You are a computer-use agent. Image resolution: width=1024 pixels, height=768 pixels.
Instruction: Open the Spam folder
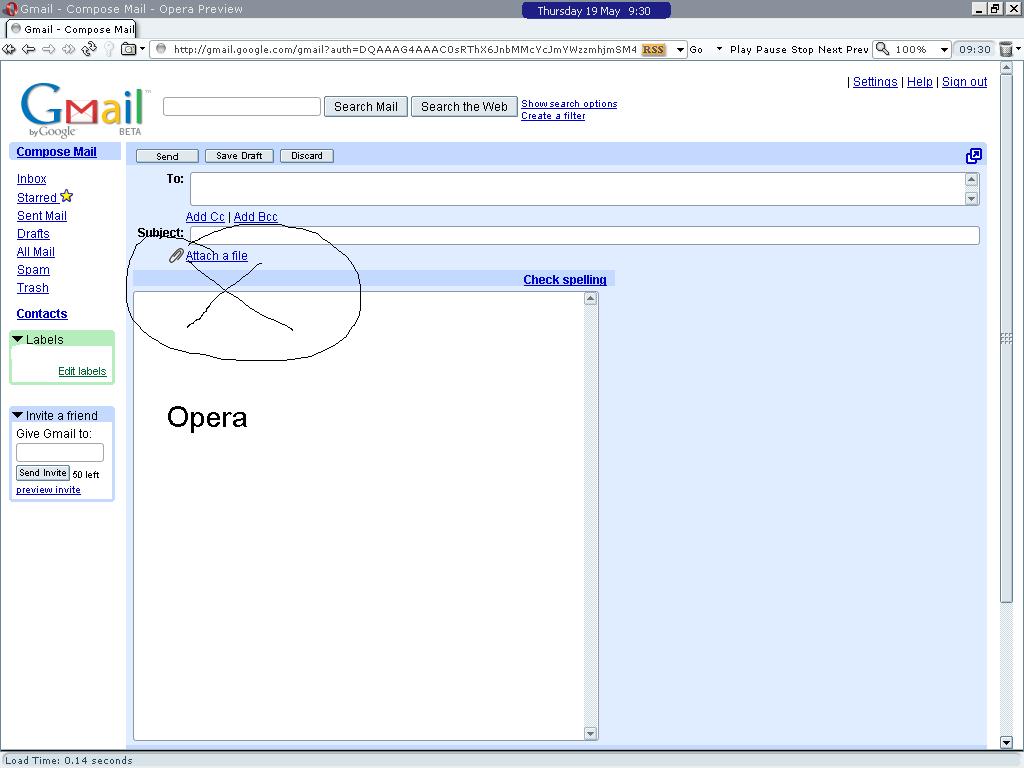pos(33,270)
